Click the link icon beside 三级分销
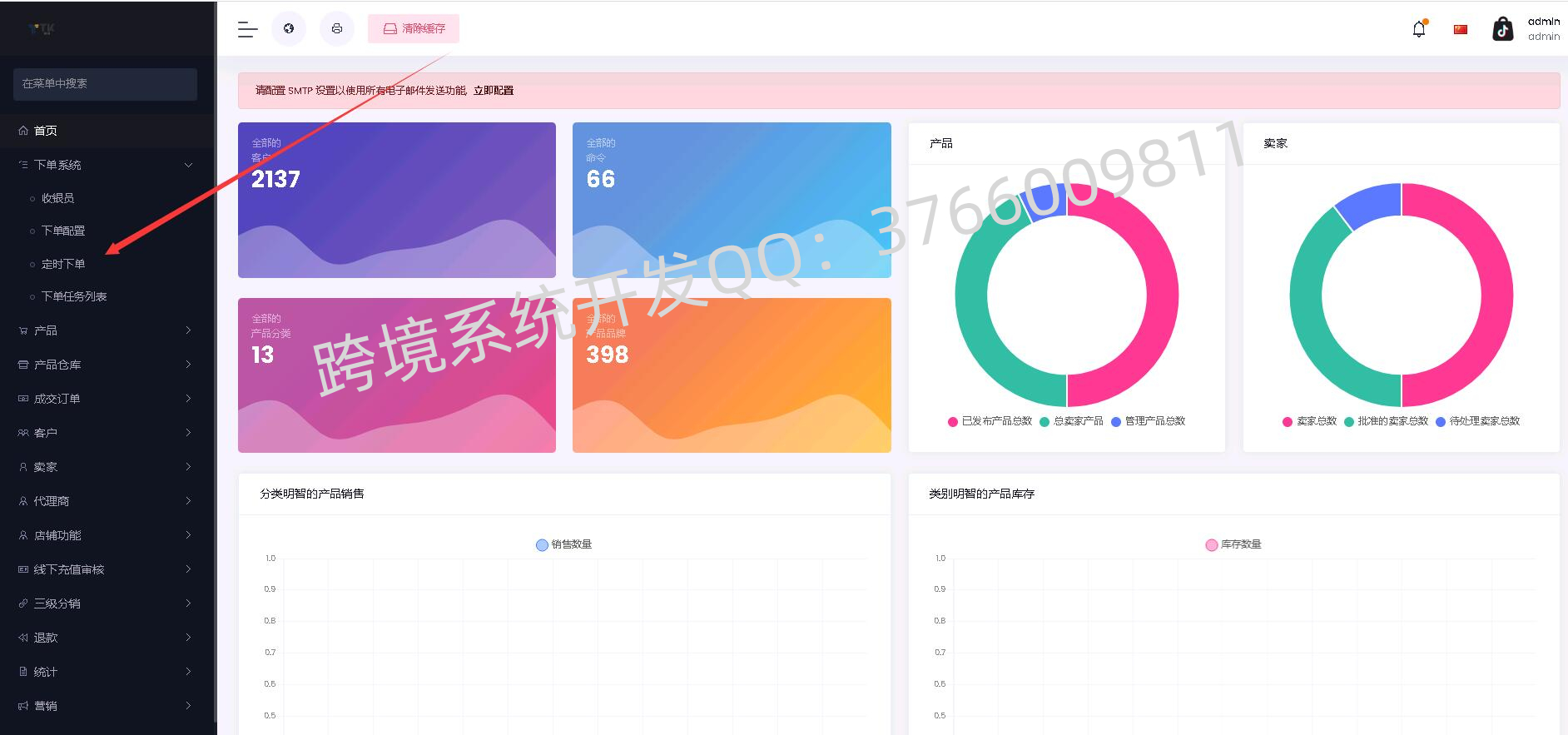1568x735 pixels. 23,603
